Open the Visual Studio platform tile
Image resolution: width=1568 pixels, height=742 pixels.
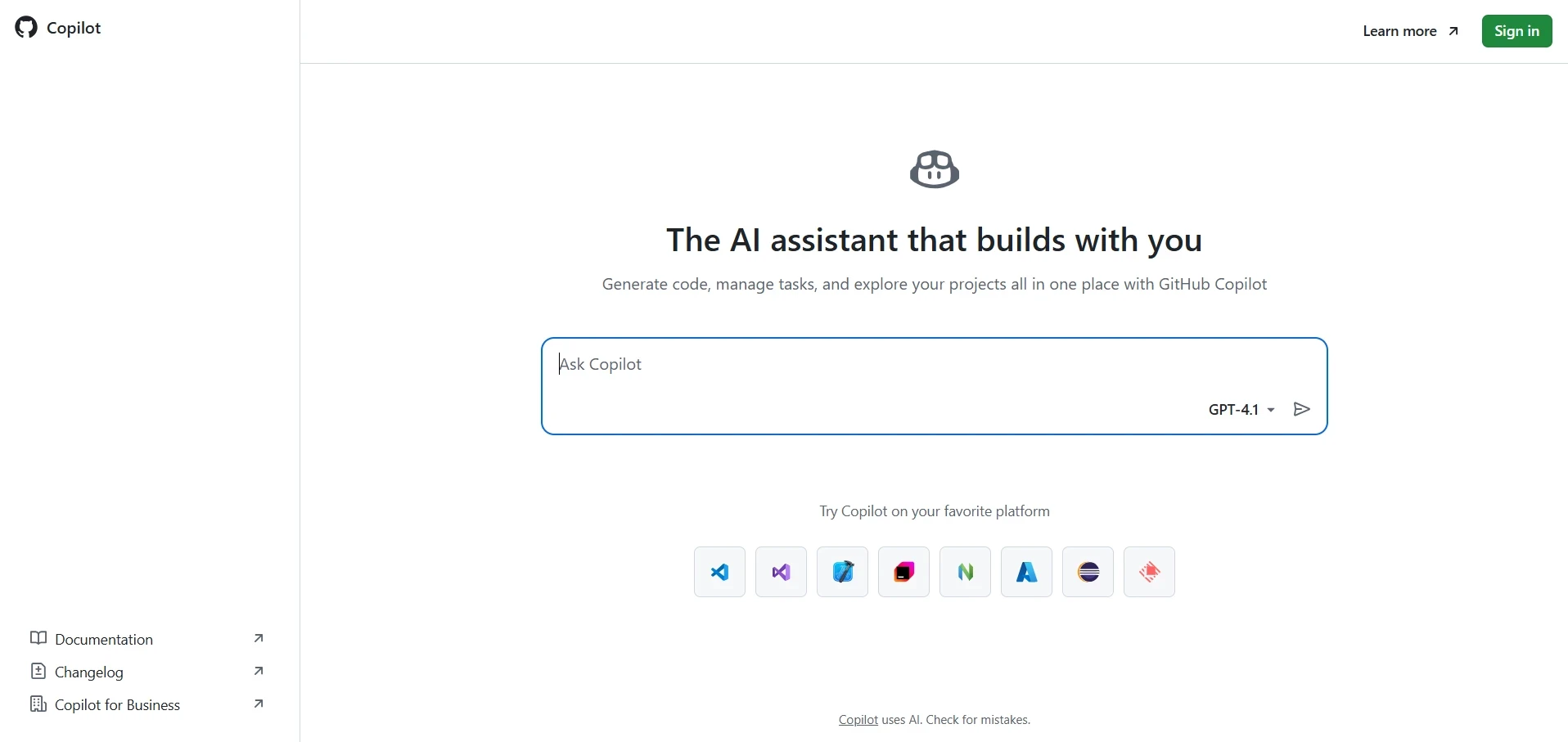(781, 571)
